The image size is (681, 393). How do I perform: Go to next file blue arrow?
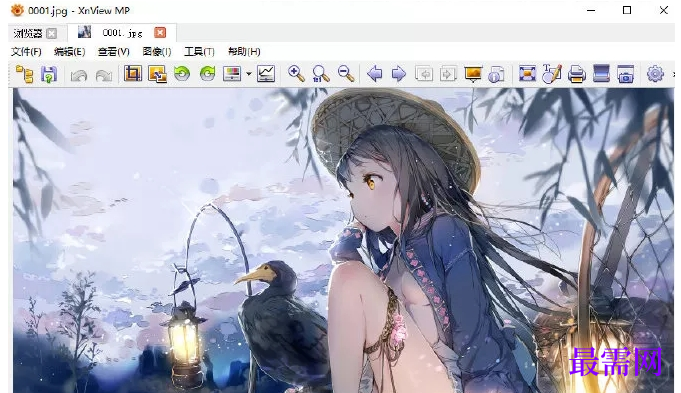pos(399,74)
